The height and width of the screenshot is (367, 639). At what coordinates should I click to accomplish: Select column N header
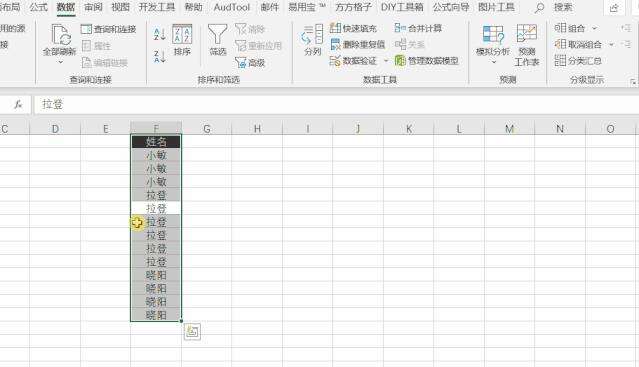tap(560, 129)
